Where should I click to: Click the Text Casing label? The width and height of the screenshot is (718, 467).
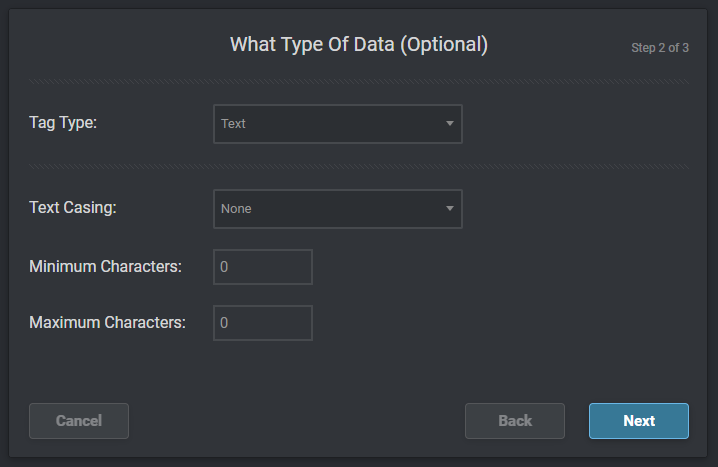pos(73,207)
